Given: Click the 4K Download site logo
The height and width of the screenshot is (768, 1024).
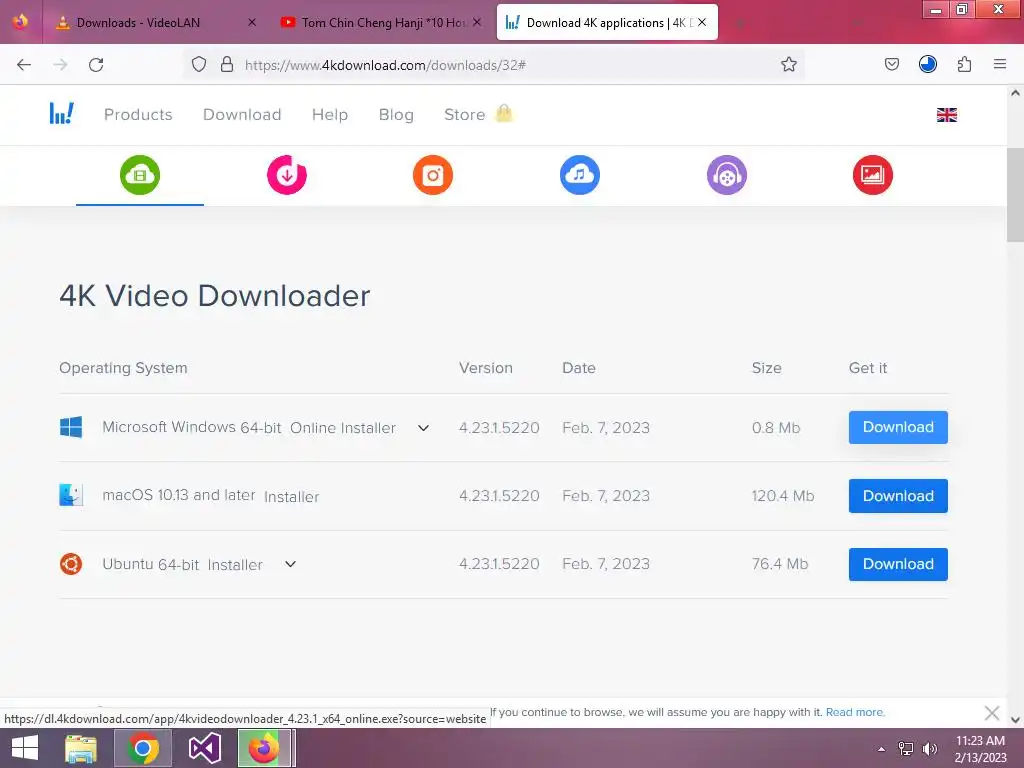Looking at the screenshot, I should coord(61,114).
